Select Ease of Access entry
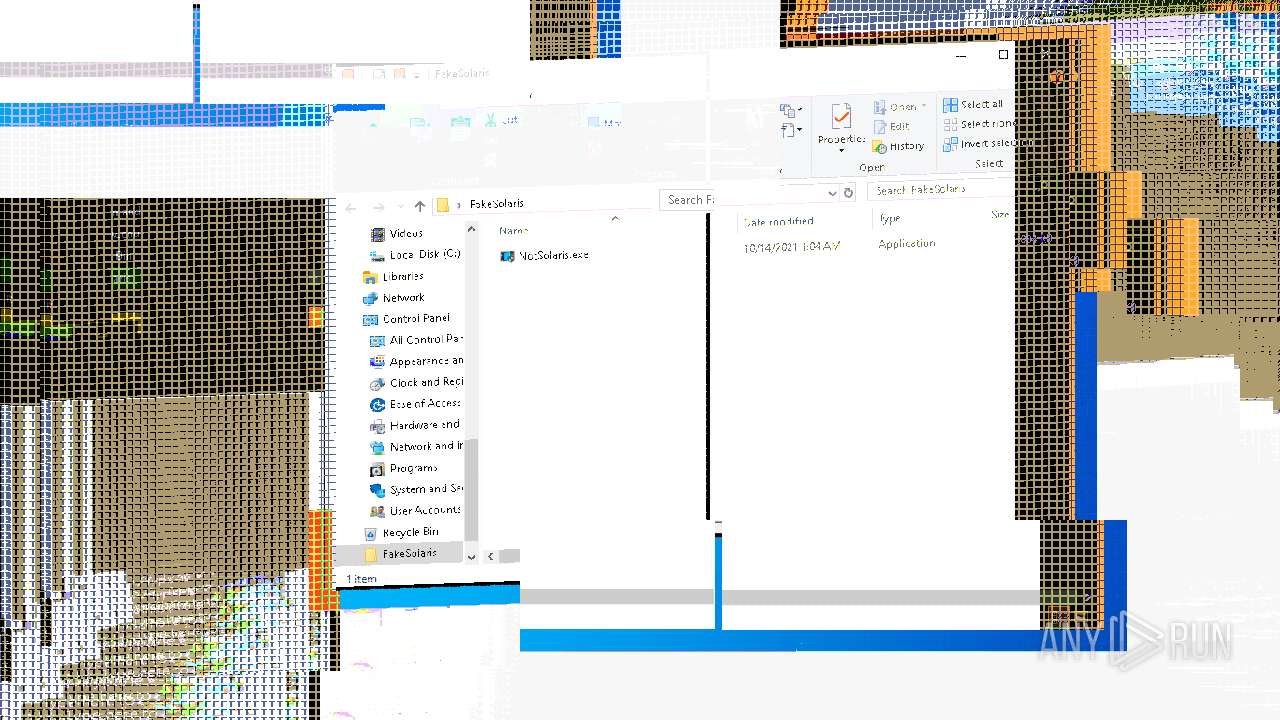This screenshot has height=720, width=1280. [x=416, y=403]
